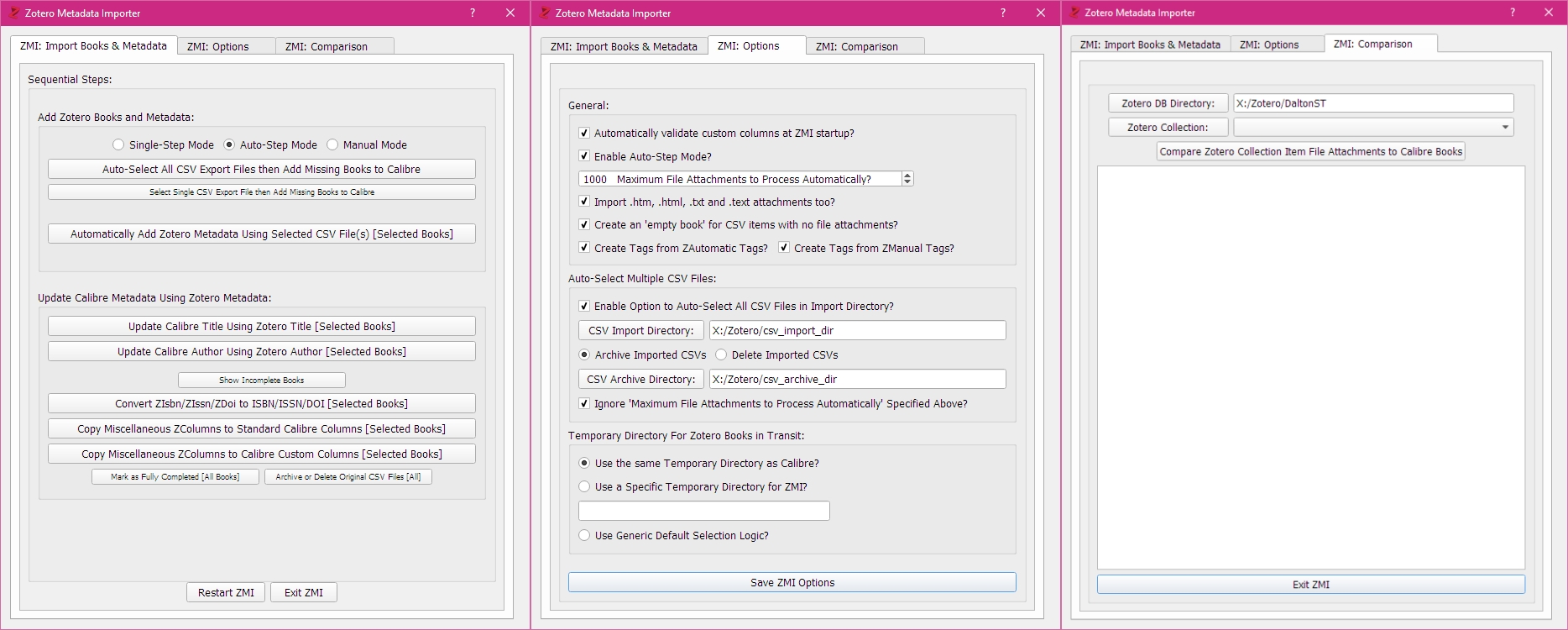Open Import Books & Metadata tab in middle window

624,47
